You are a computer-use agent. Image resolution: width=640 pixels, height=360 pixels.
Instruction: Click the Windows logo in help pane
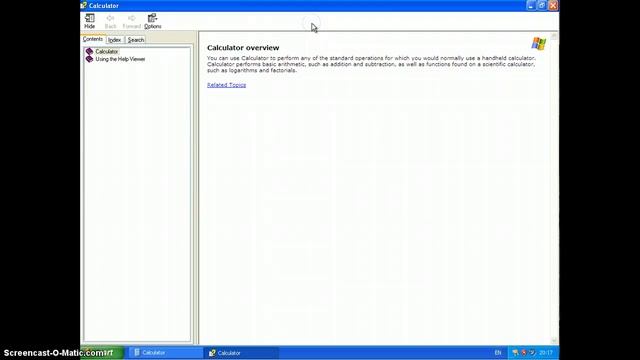pyautogui.click(x=538, y=44)
